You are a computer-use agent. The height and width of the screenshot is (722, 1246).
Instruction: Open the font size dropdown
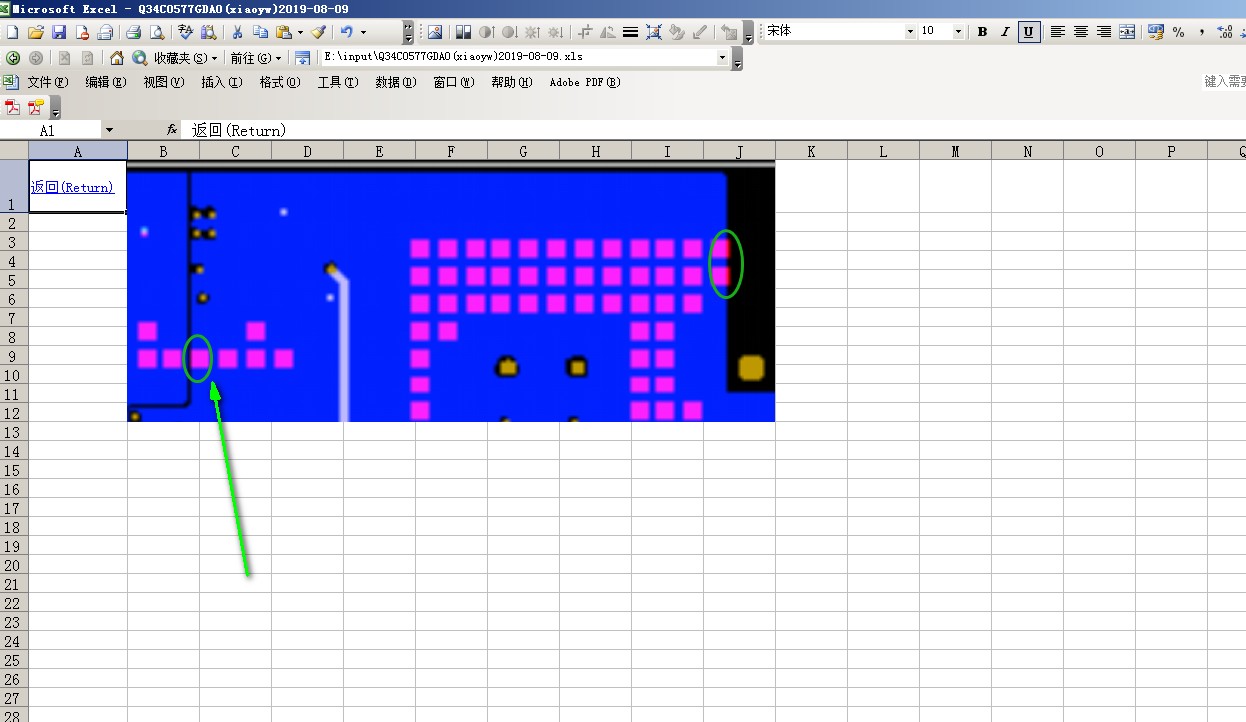[958, 32]
